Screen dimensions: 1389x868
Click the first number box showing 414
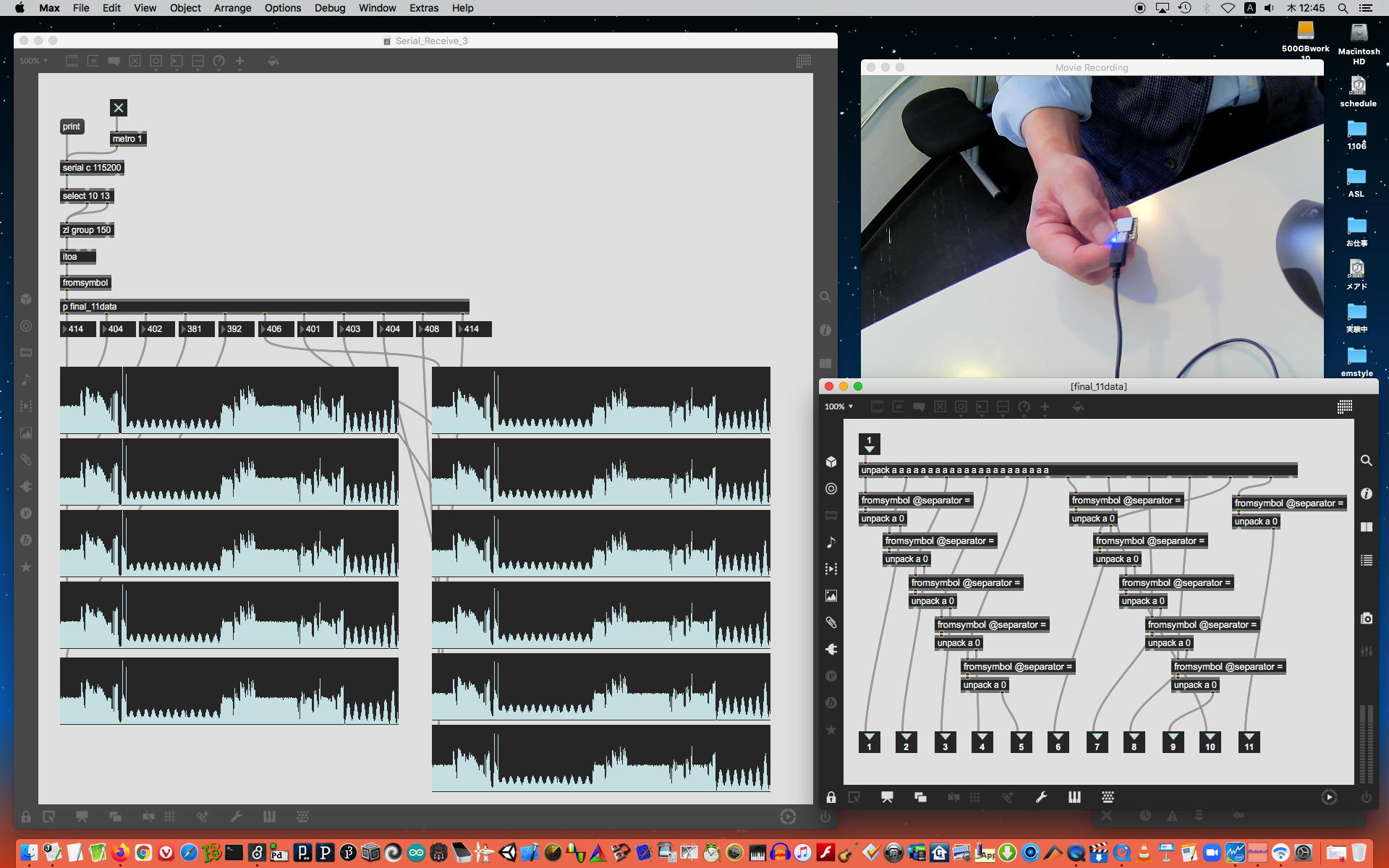click(x=77, y=329)
